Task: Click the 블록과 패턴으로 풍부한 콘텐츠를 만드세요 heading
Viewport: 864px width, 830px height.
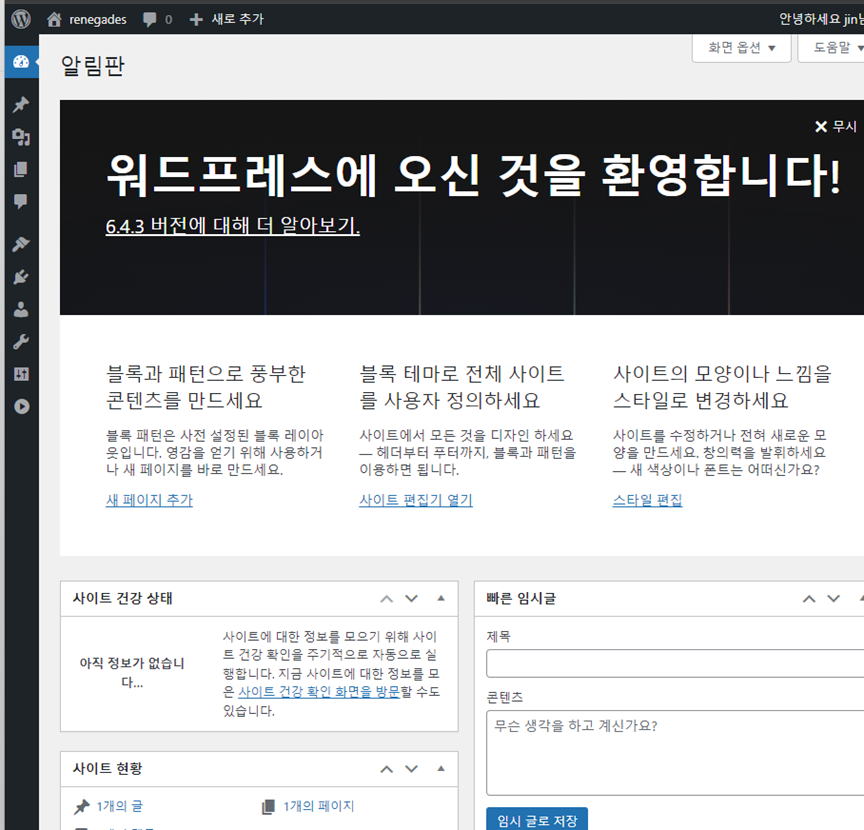Action: (206, 387)
